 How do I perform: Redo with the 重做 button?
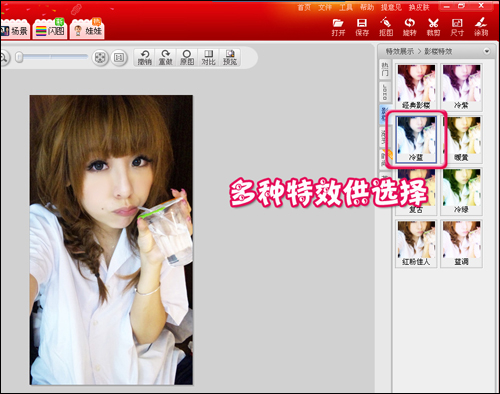click(166, 58)
